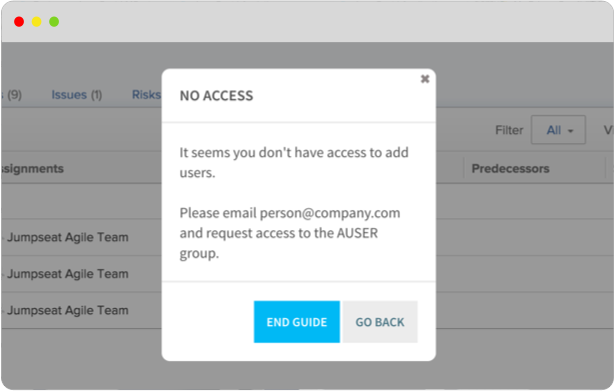Click the NO ACCESS dialog title
Image resolution: width=615 pixels, height=392 pixels.
click(217, 96)
